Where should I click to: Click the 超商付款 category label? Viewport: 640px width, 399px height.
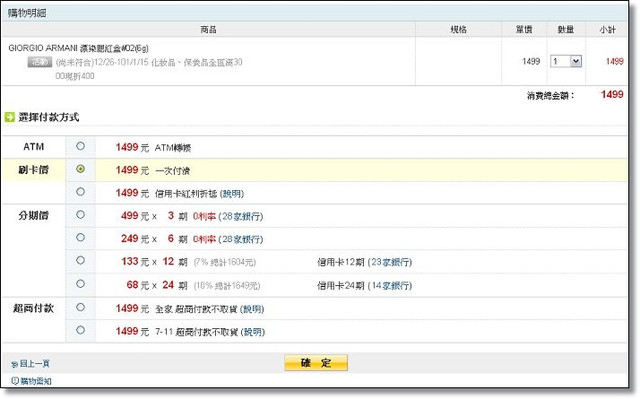click(x=33, y=308)
